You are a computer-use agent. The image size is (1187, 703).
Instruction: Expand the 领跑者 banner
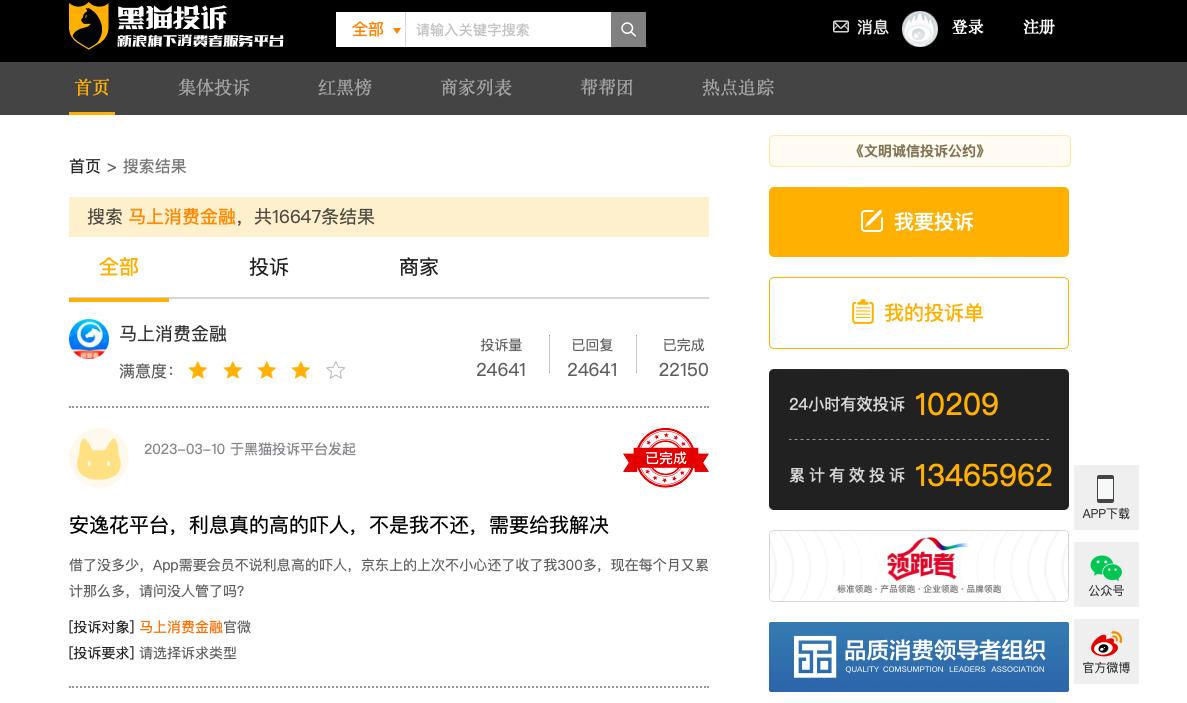click(x=918, y=566)
